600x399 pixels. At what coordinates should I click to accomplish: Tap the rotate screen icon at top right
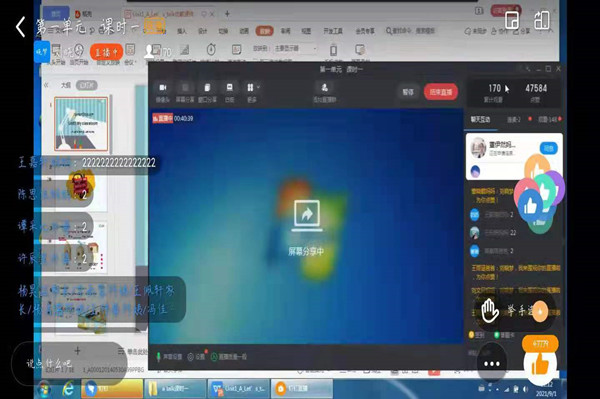(x=542, y=20)
